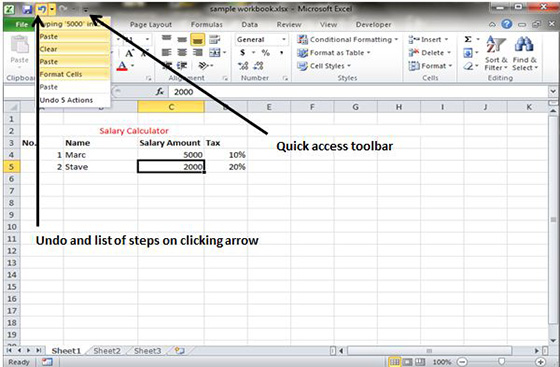Open the Conditional Formatting dropdown
560x367 pixels.
(348, 40)
